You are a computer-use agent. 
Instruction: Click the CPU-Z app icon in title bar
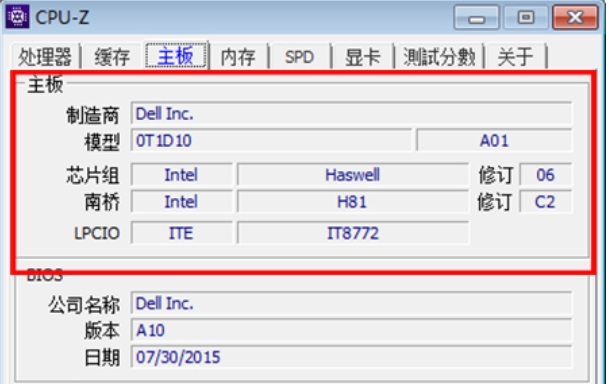17,17
